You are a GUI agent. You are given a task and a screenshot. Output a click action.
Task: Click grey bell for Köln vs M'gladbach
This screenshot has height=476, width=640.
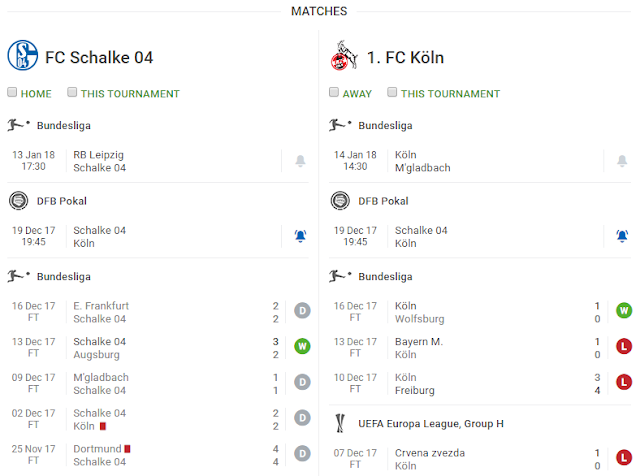pos(622,161)
